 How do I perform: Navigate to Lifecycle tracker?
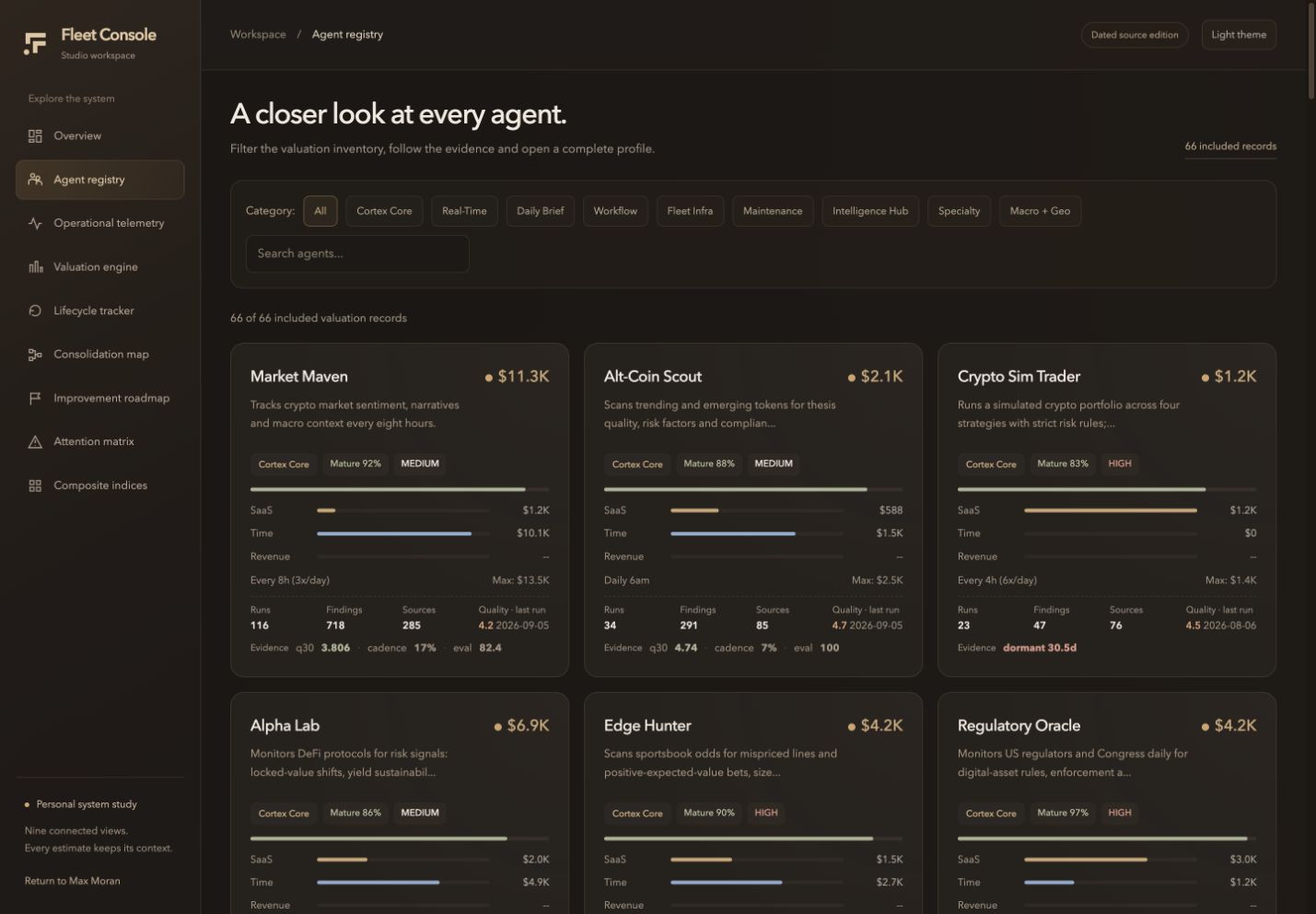[x=99, y=311]
